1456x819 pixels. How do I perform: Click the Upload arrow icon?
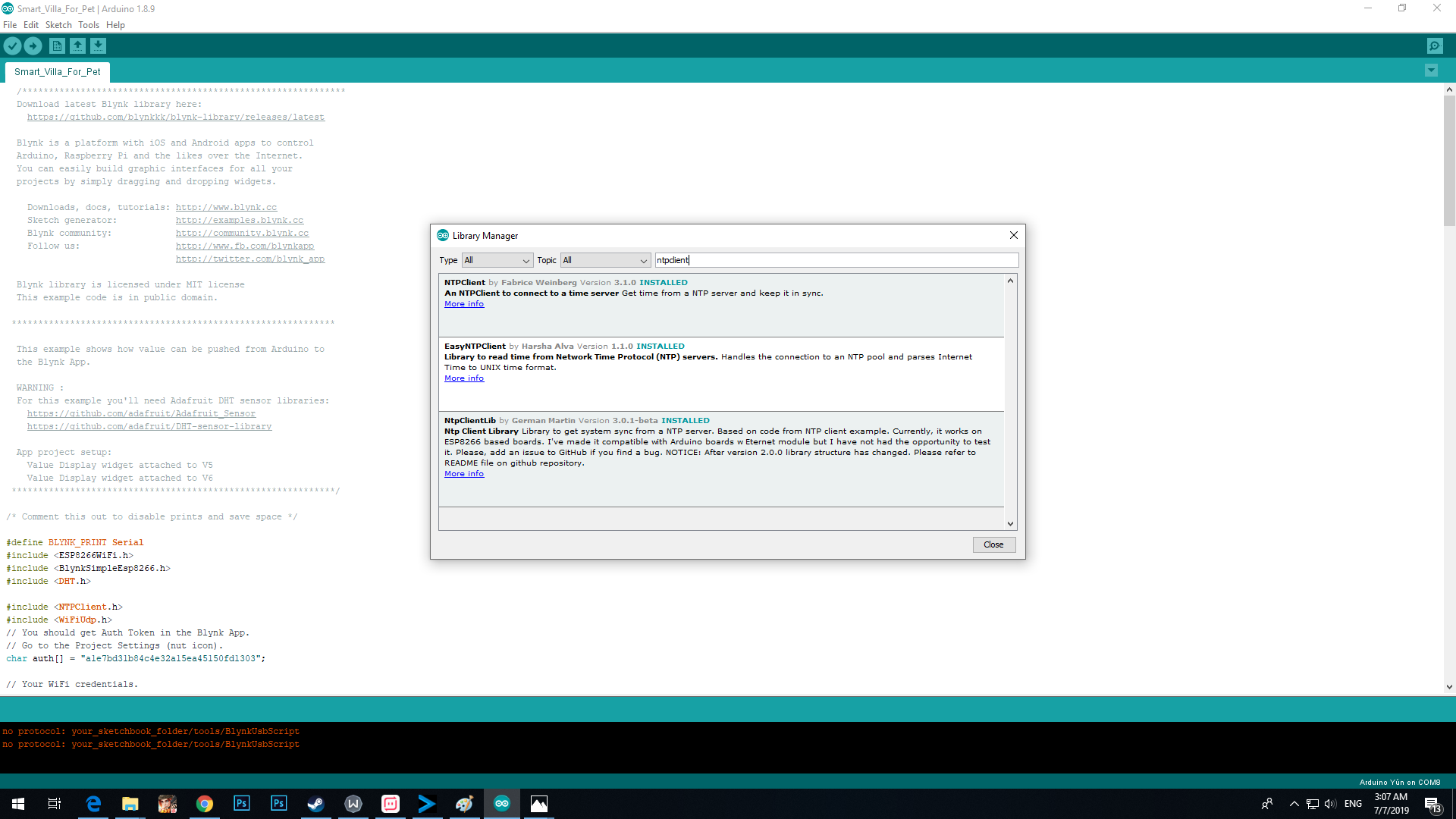coord(33,46)
